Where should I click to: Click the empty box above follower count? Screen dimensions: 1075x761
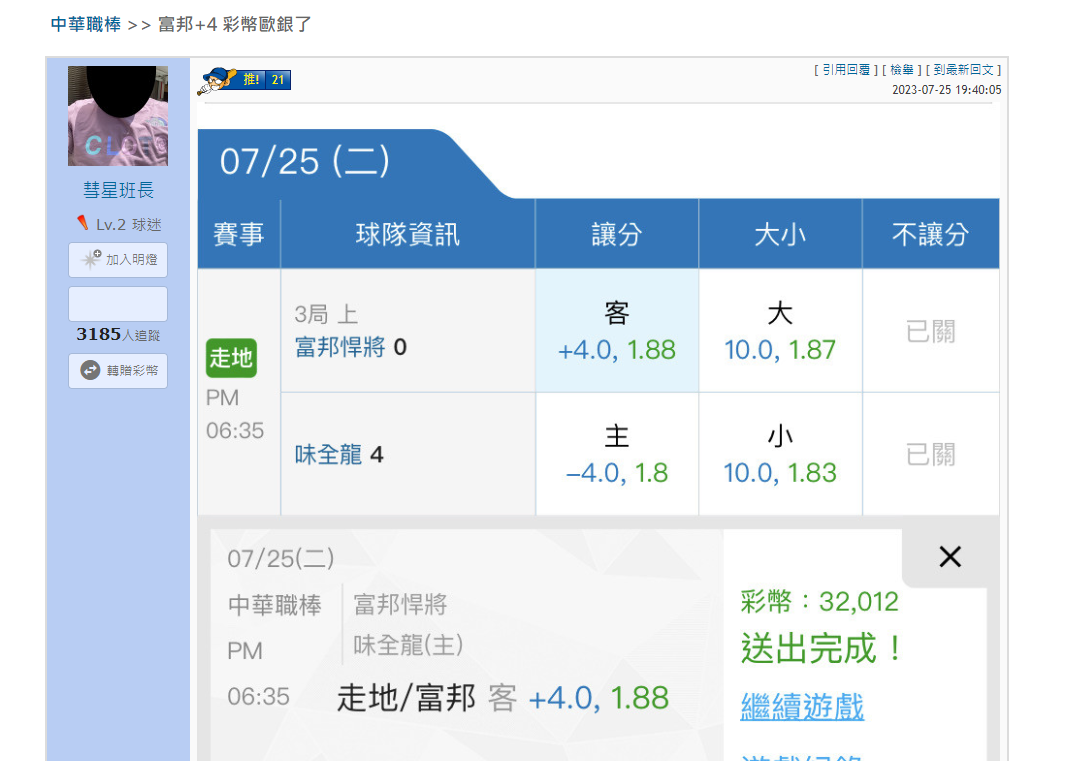tap(118, 304)
